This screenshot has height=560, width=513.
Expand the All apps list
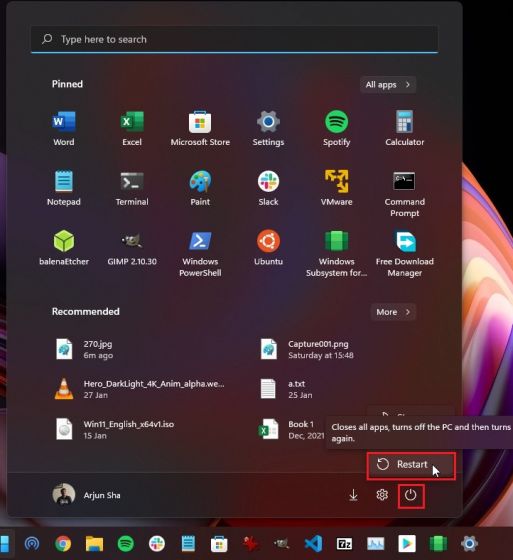(388, 85)
